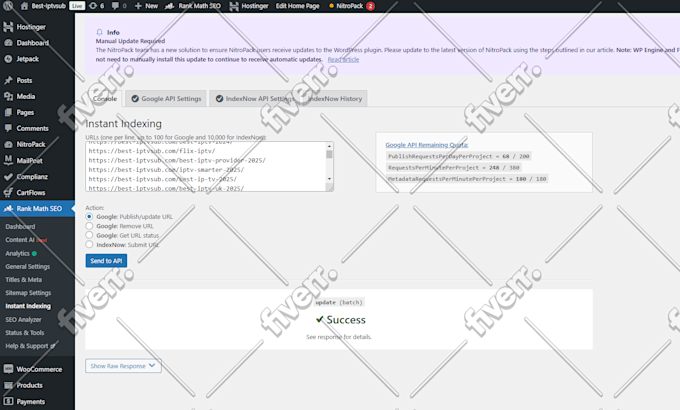Screen dimensions: 680x410
Task: Open SEO Analyzer submenu item
Action: 23,319
